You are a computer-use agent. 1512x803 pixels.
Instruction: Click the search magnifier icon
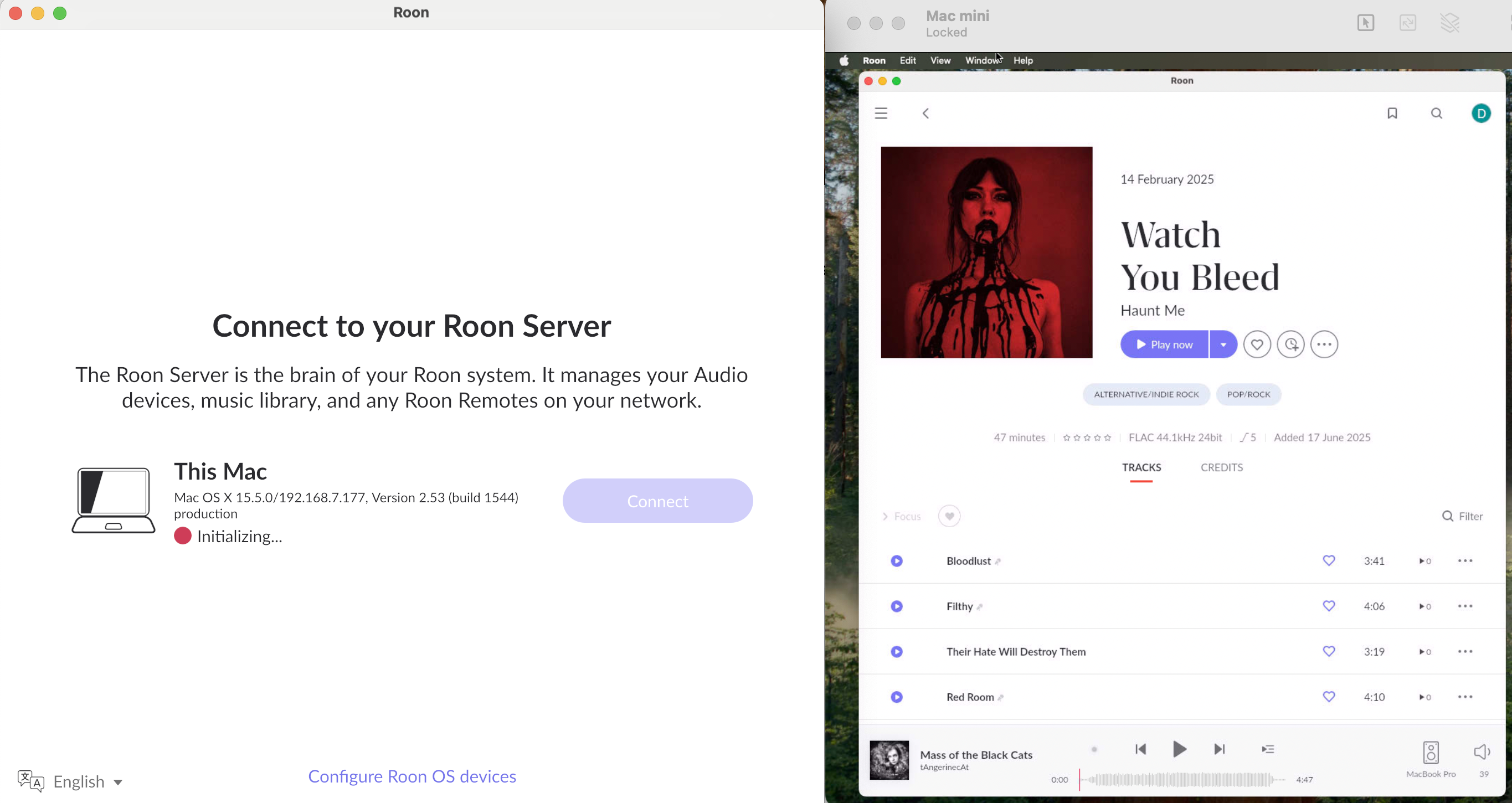coord(1436,114)
